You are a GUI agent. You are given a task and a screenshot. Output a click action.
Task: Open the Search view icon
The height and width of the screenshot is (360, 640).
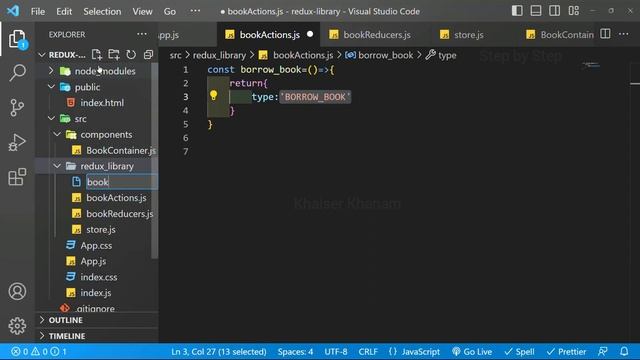(x=17, y=73)
